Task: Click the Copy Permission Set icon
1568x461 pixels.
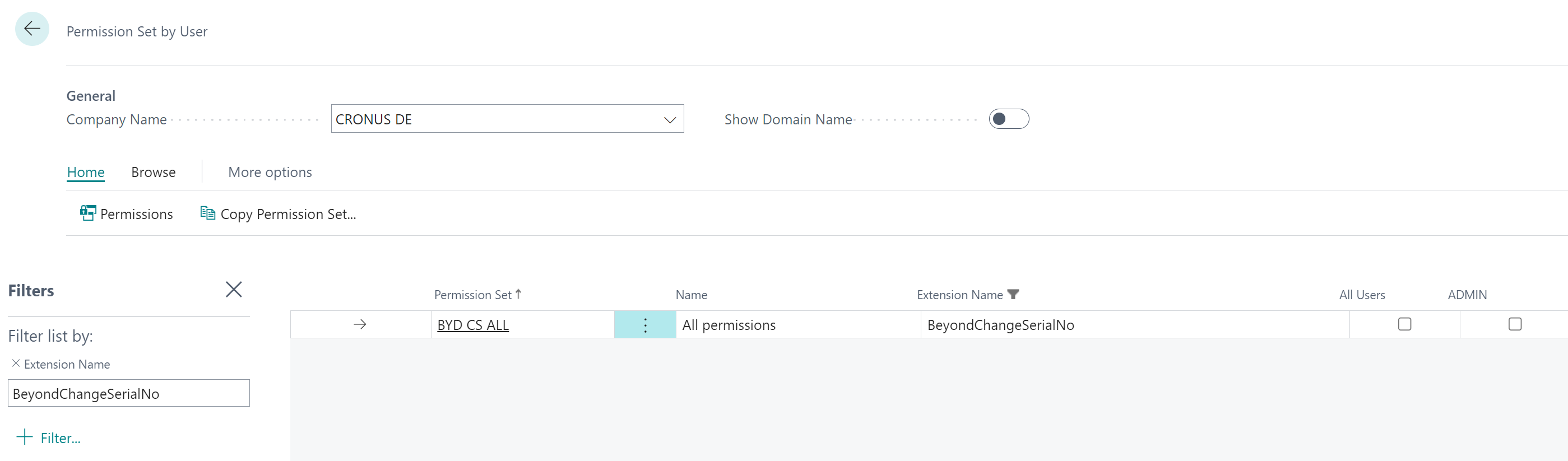Action: click(x=207, y=213)
